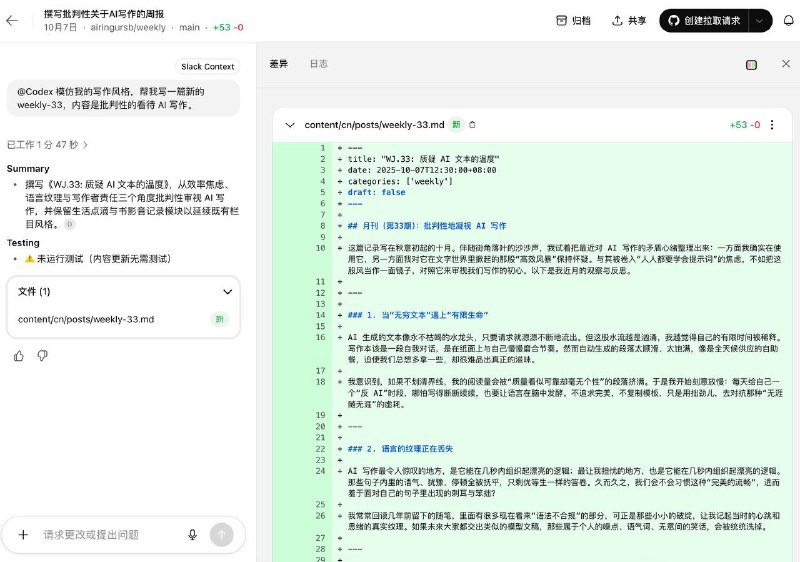Toggle the split diff view icon
The image size is (800, 562).
[x=751, y=64]
